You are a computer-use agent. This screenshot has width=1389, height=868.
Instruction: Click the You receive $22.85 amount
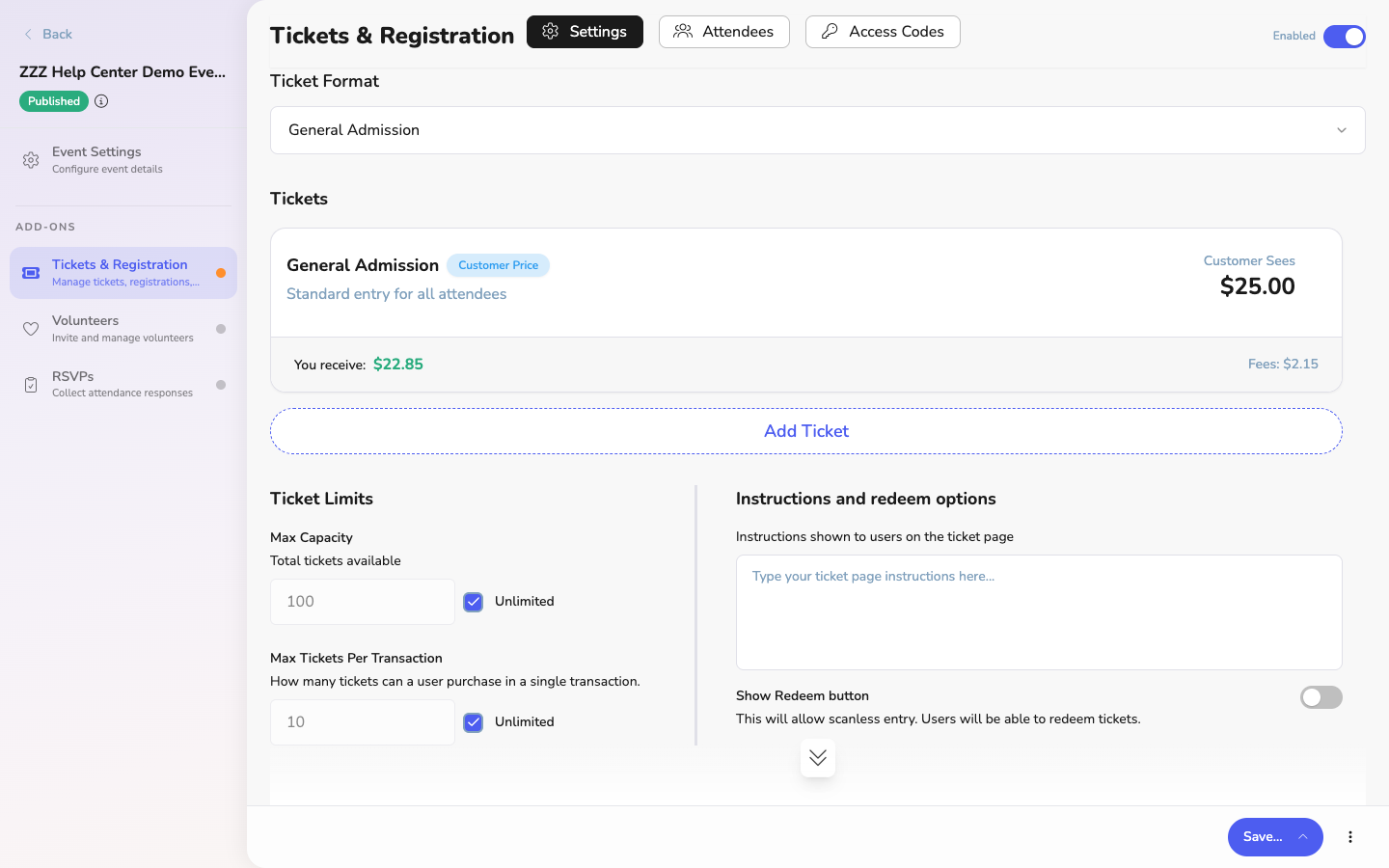click(398, 365)
